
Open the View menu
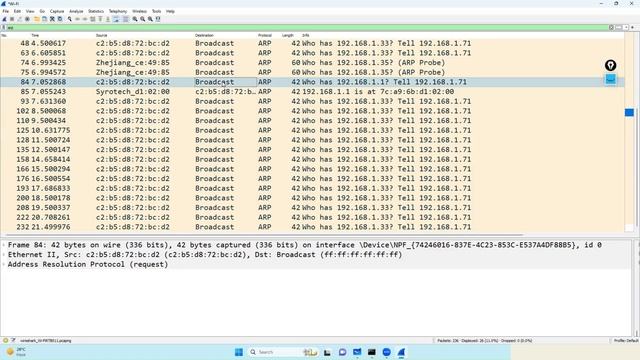click(30, 11)
